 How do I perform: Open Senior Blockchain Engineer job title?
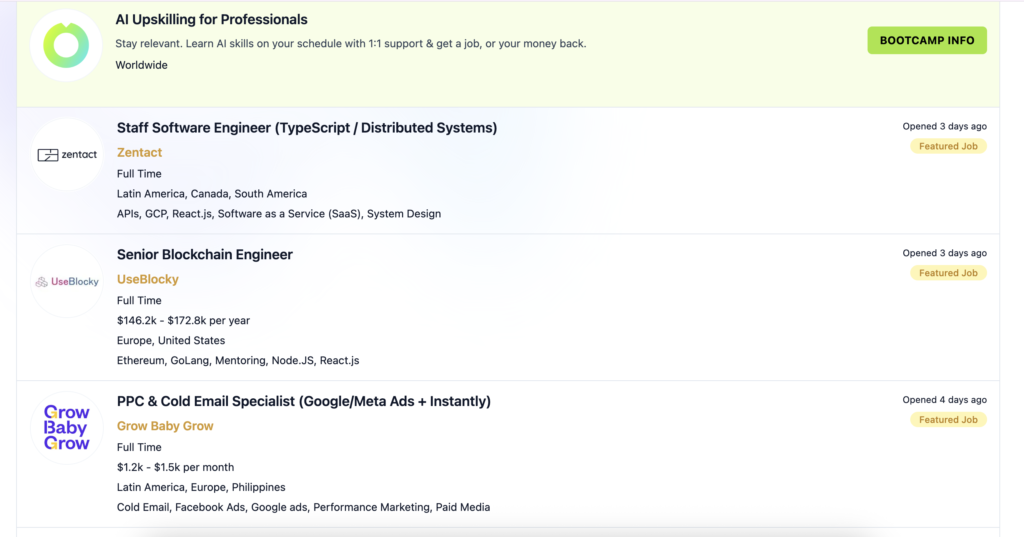(204, 255)
